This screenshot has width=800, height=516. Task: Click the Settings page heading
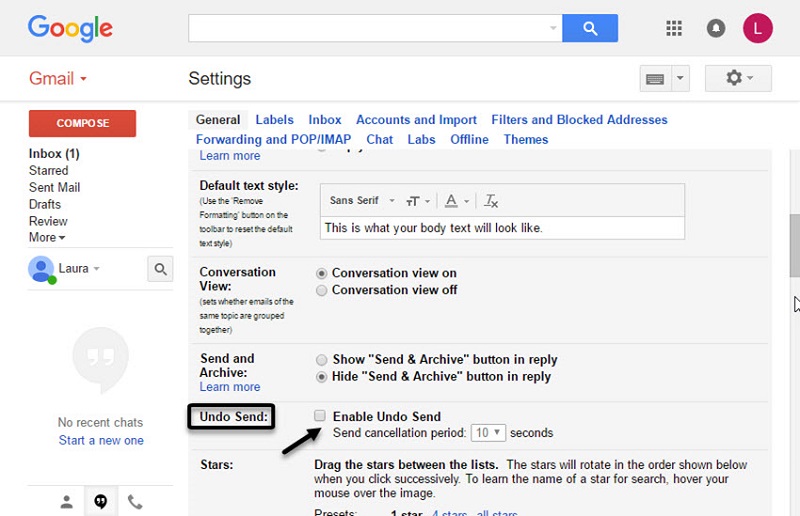pyautogui.click(x=219, y=79)
